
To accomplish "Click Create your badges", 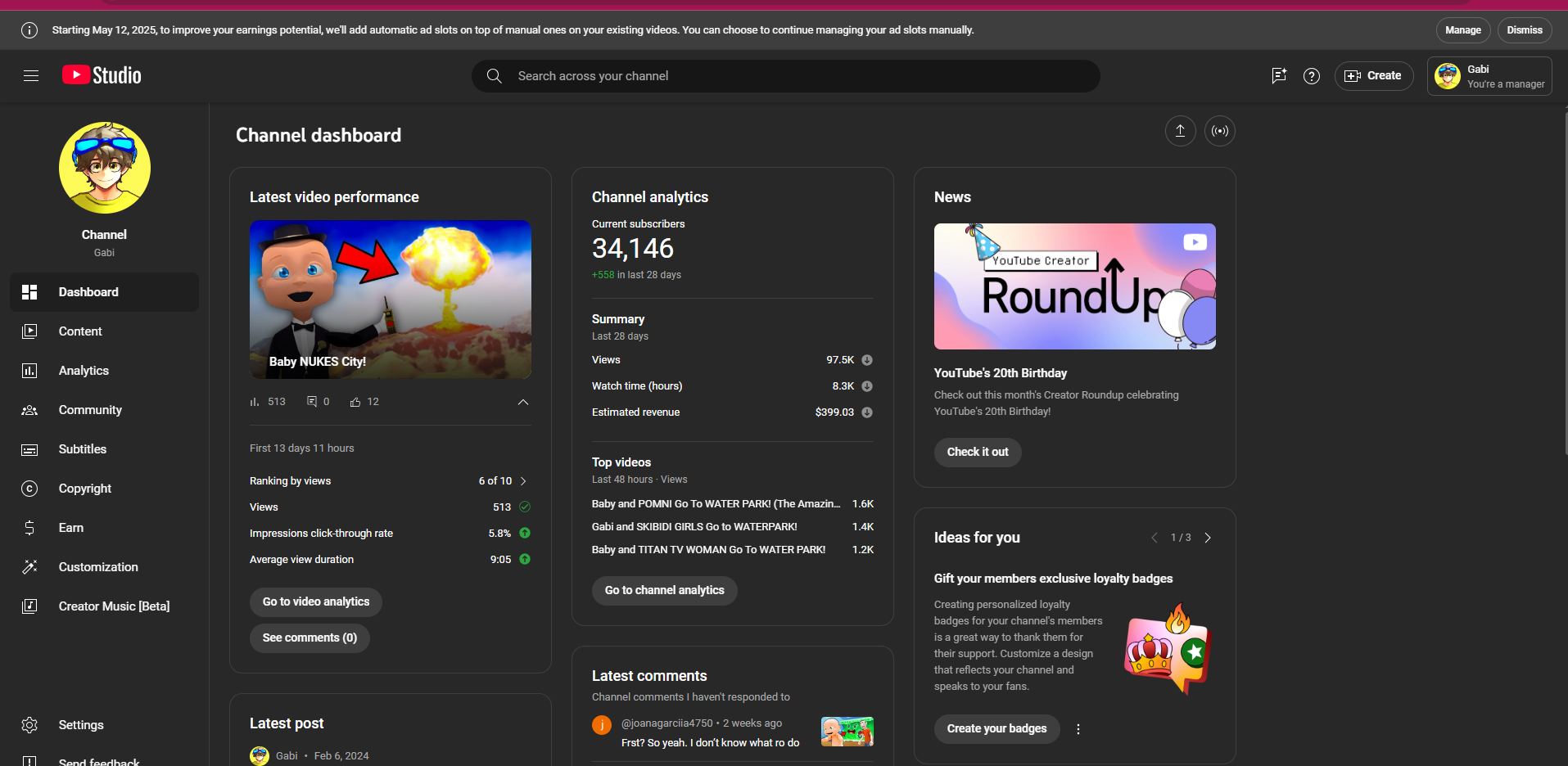I will (x=997, y=729).
